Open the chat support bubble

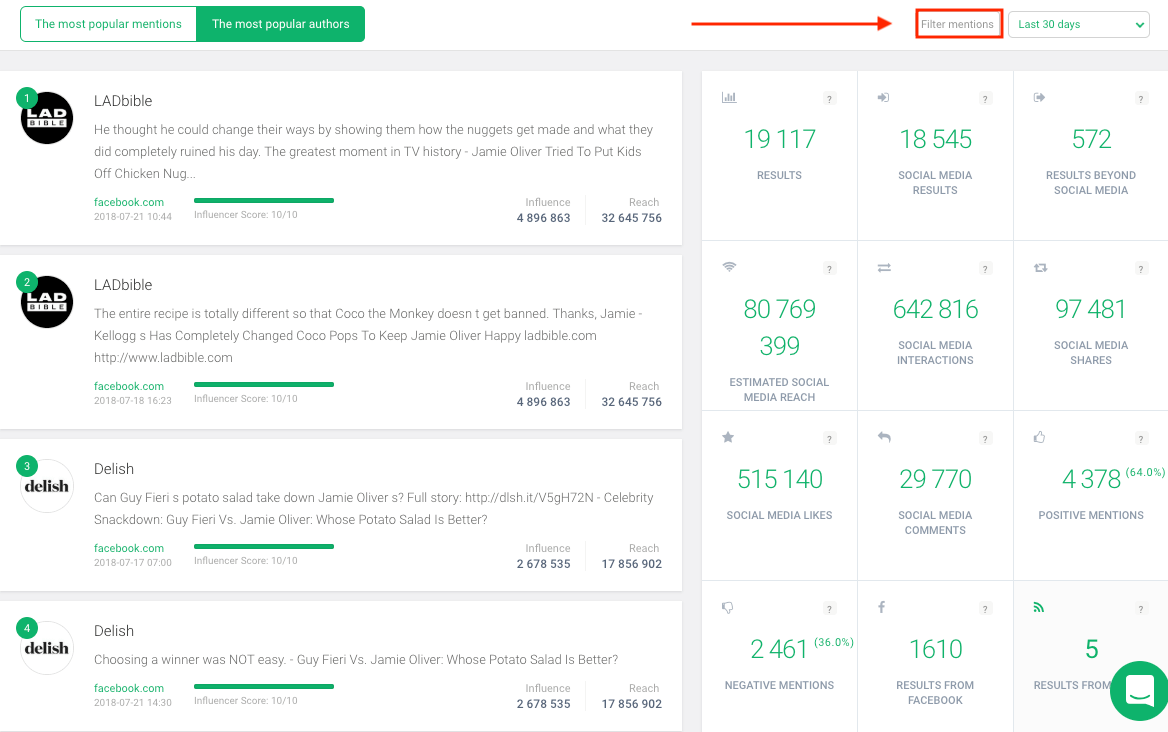coord(1140,690)
